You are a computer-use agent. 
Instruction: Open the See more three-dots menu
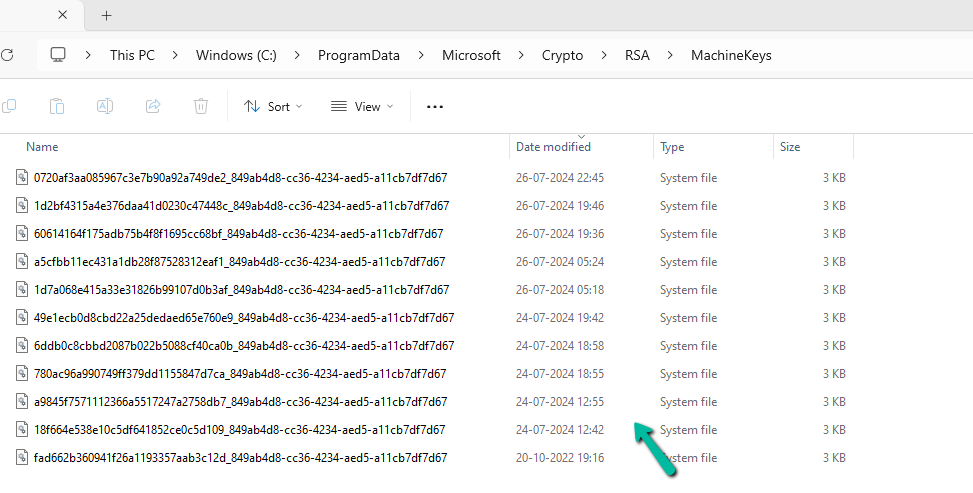pos(434,107)
